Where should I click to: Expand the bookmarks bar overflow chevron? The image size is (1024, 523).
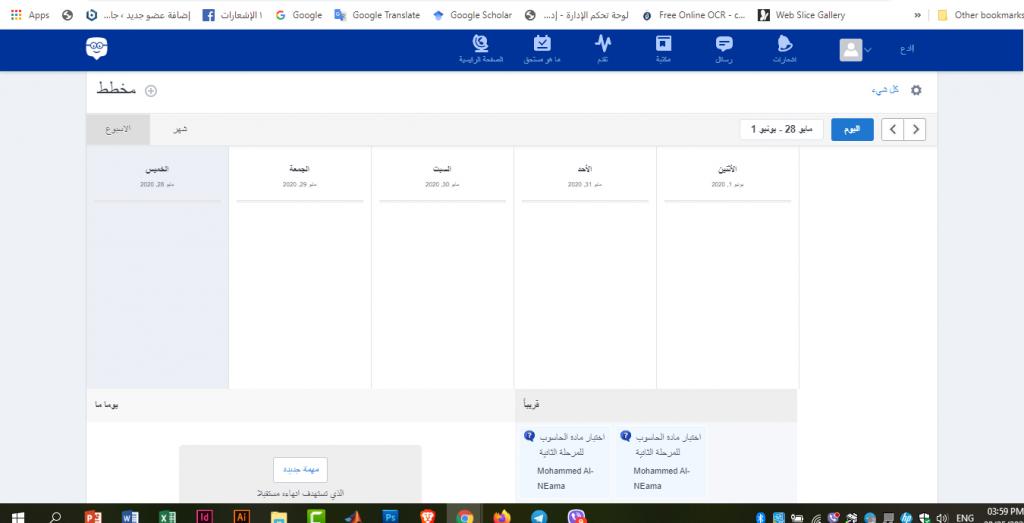[x=918, y=15]
